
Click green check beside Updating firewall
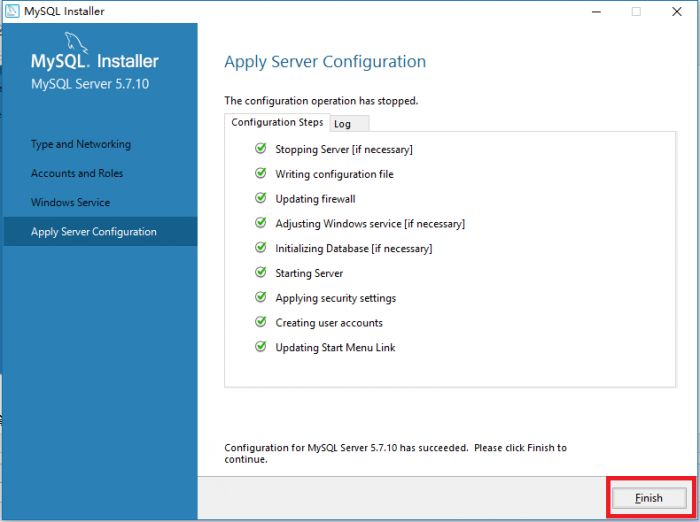[261, 199]
